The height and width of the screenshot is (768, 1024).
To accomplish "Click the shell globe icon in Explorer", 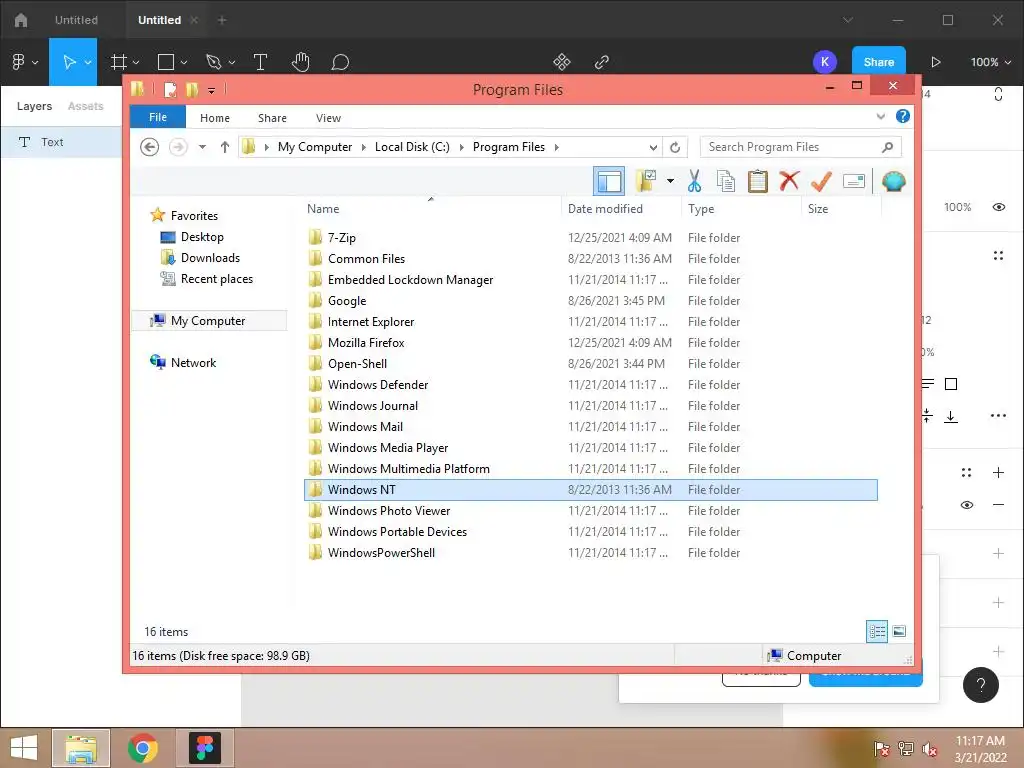I will (x=893, y=181).
